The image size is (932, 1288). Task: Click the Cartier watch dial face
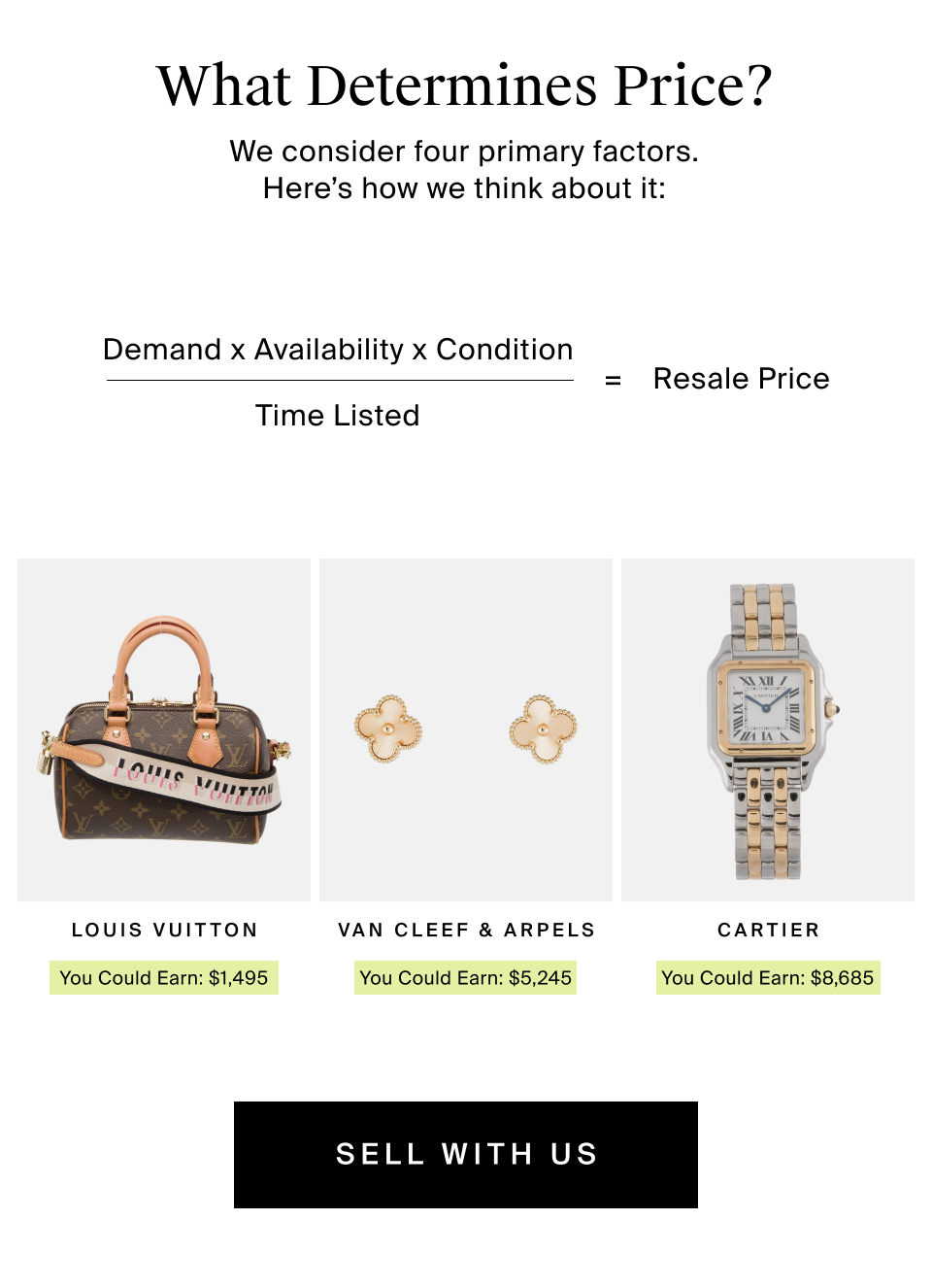tap(766, 707)
